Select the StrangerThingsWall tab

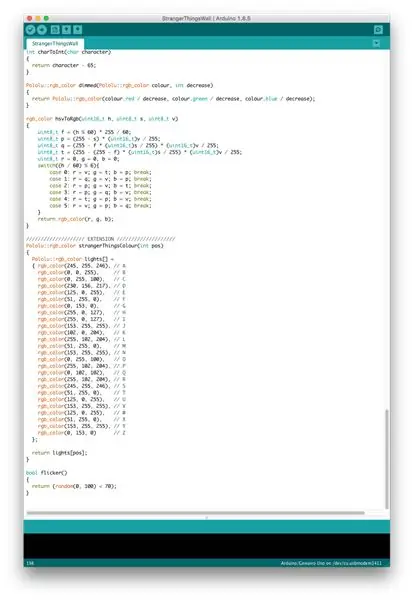[55, 44]
